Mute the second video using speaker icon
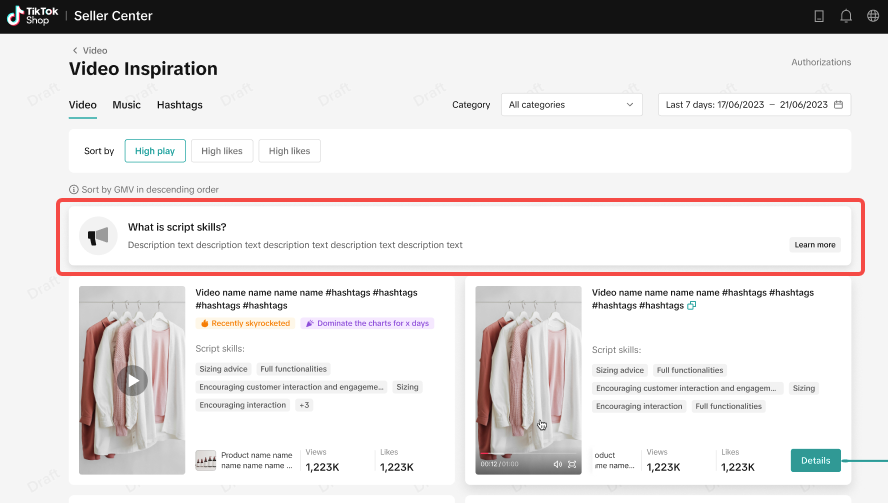This screenshot has height=503, width=888. 558,464
